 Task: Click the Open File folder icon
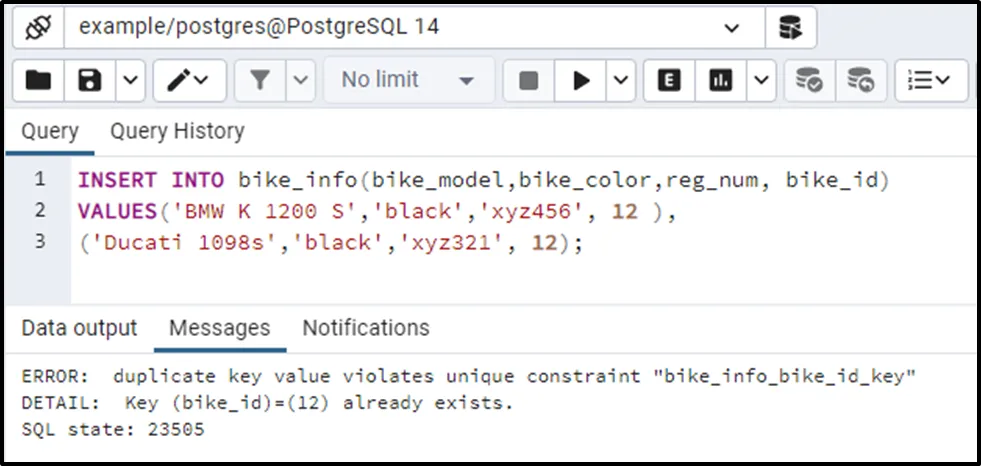[38, 80]
